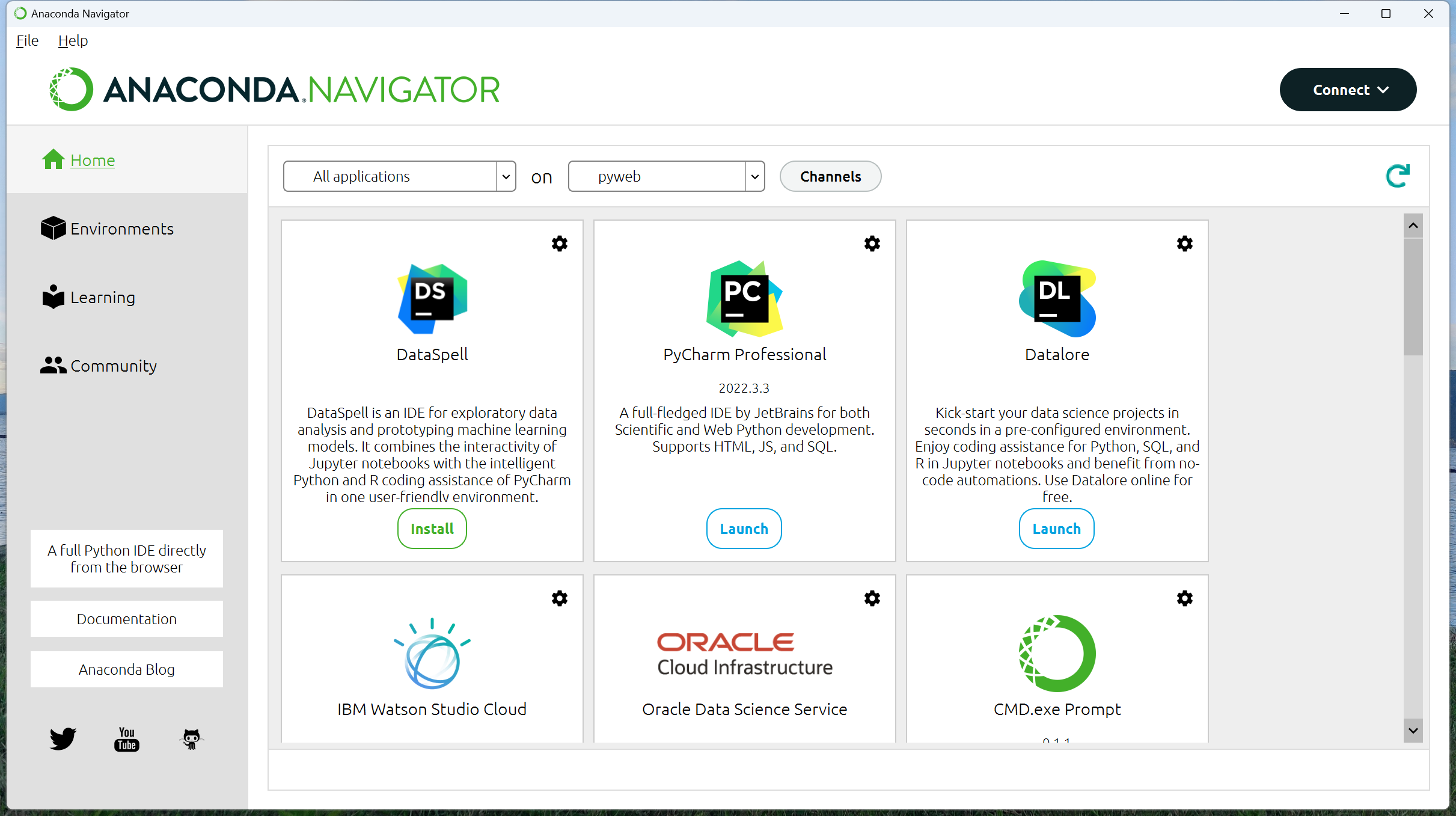Click the Community people icon

click(53, 365)
